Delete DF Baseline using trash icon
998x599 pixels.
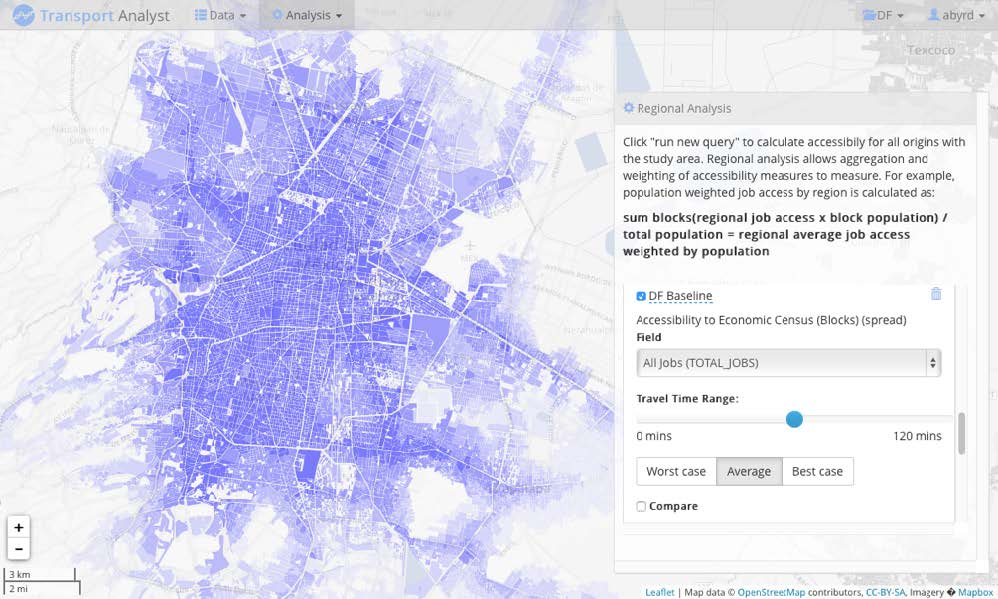(936, 293)
